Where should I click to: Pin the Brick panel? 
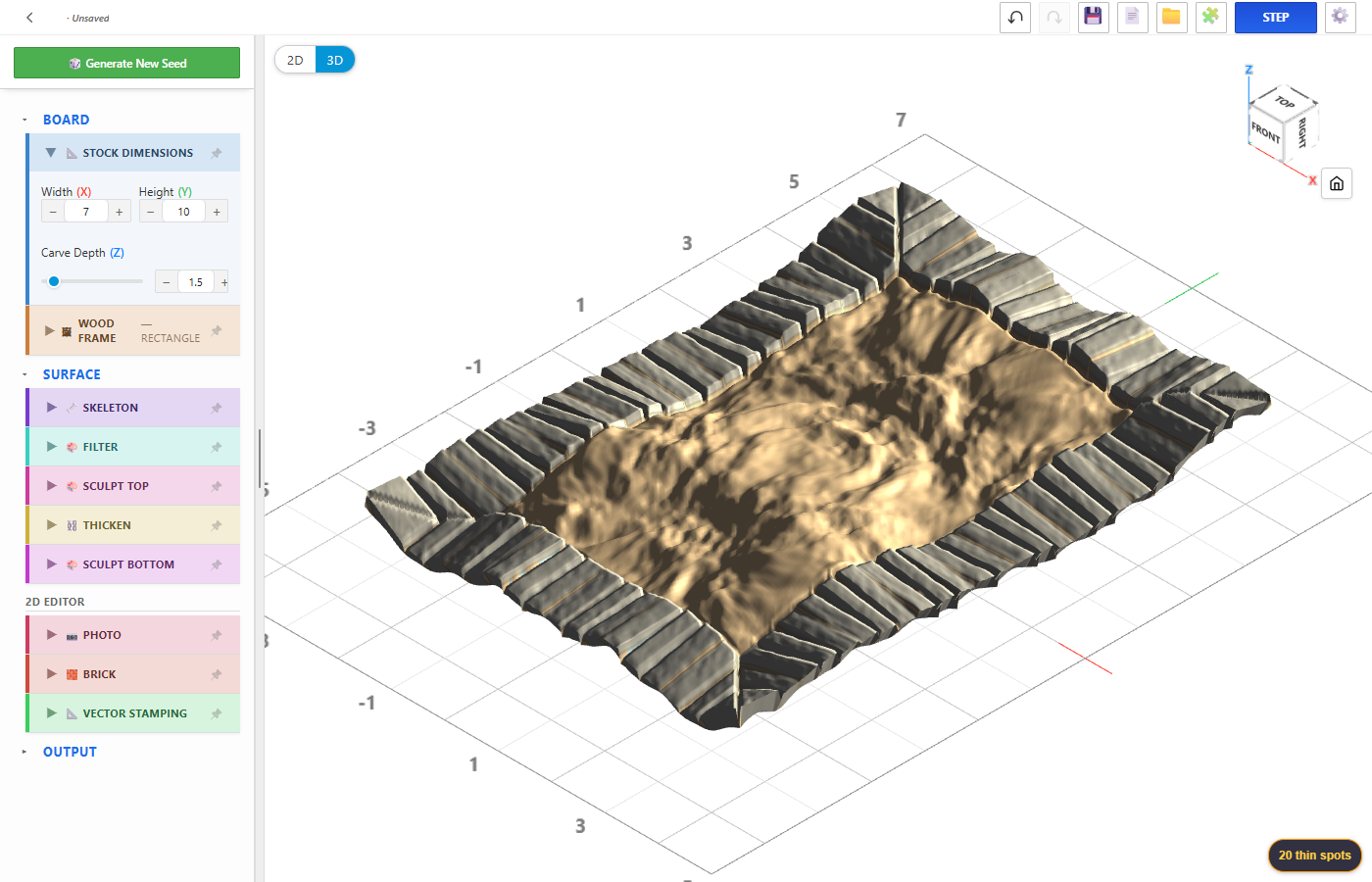pyautogui.click(x=217, y=674)
